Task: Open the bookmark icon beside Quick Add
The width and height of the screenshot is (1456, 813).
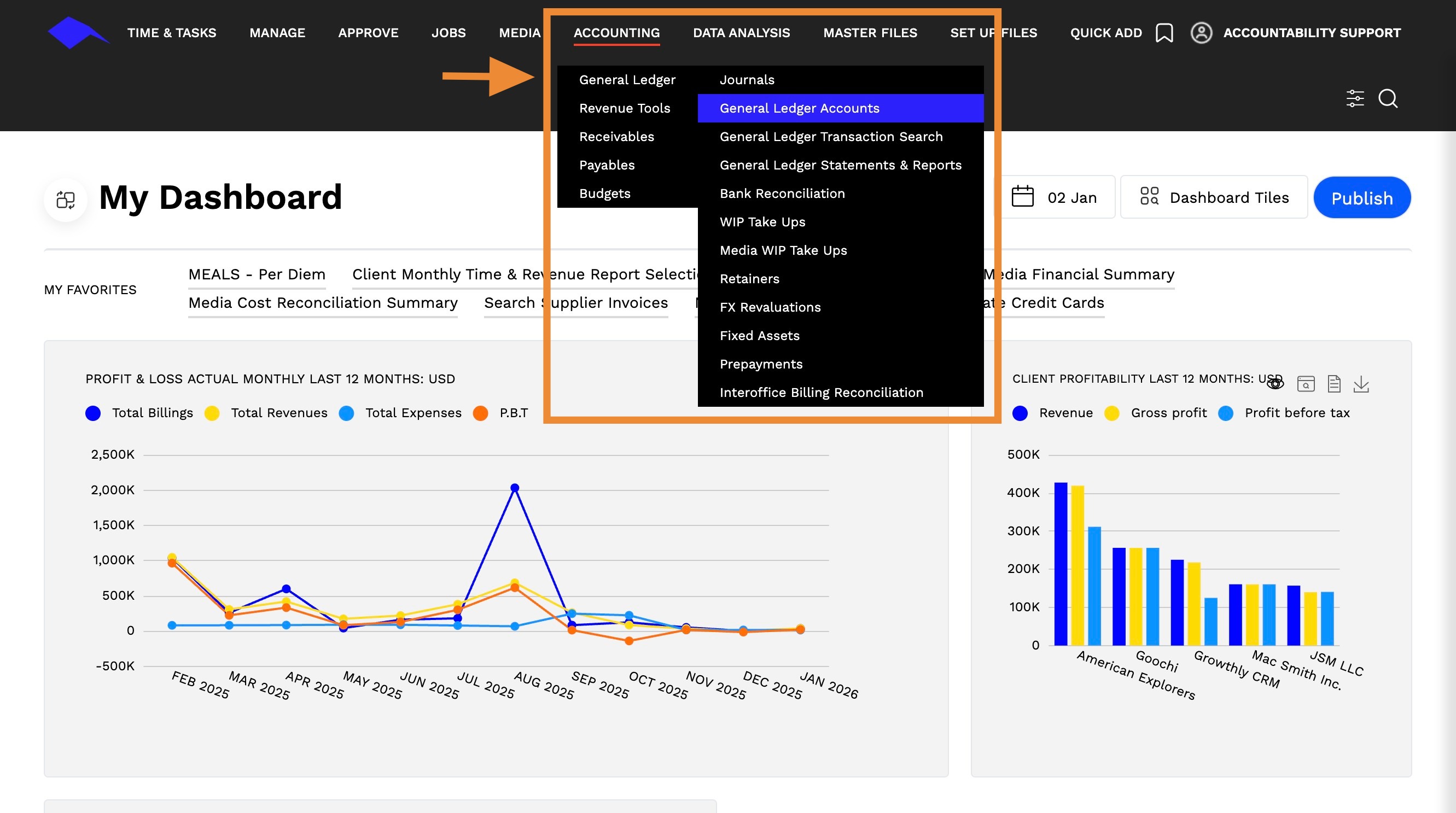Action: [x=1164, y=33]
